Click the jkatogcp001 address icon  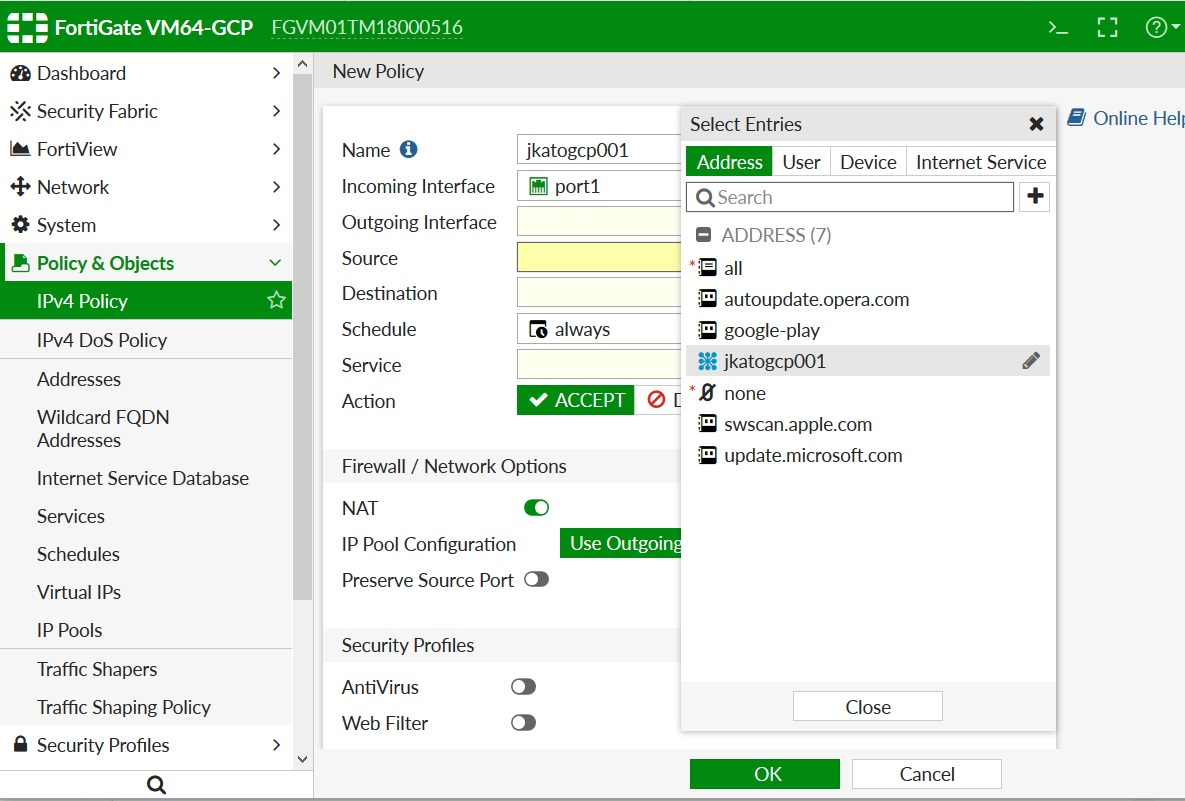pos(707,361)
